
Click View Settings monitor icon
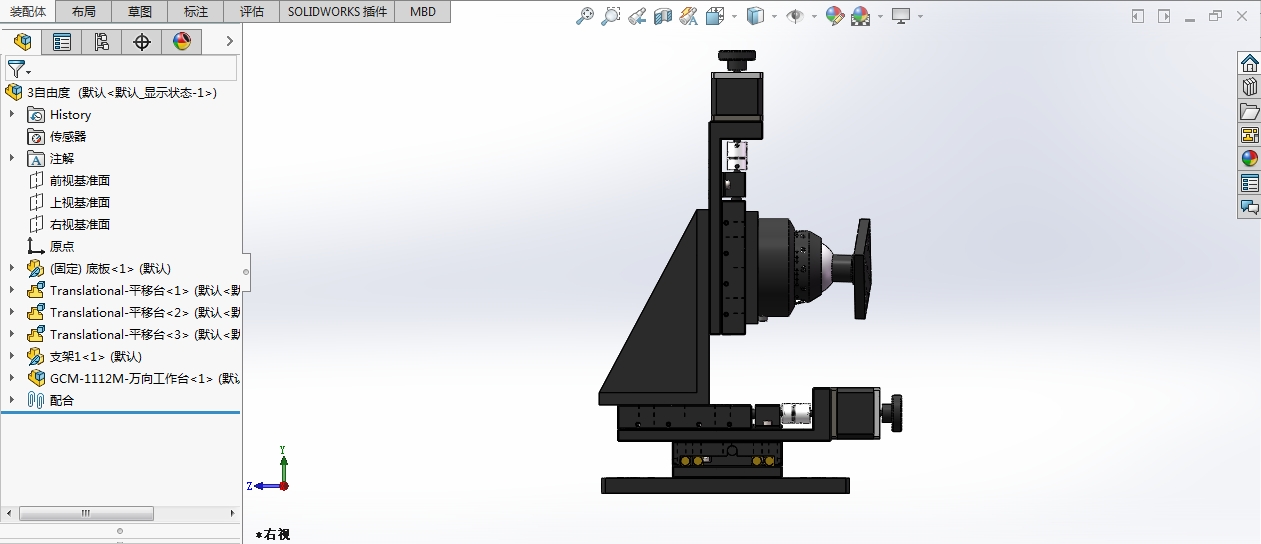(901, 16)
